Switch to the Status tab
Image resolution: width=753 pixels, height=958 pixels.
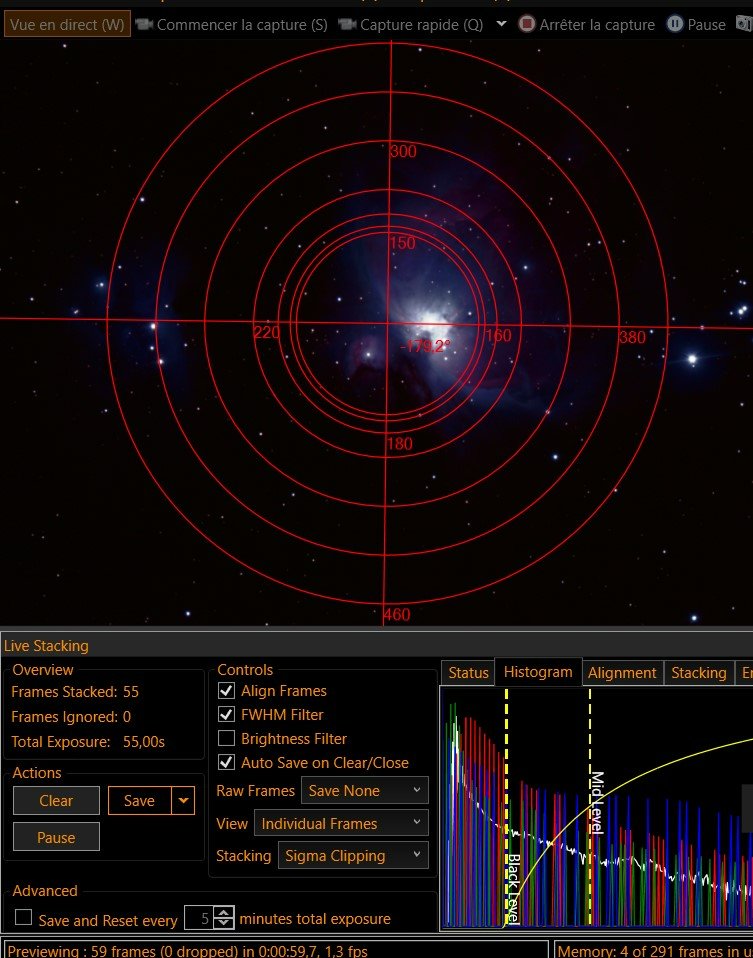click(x=468, y=673)
